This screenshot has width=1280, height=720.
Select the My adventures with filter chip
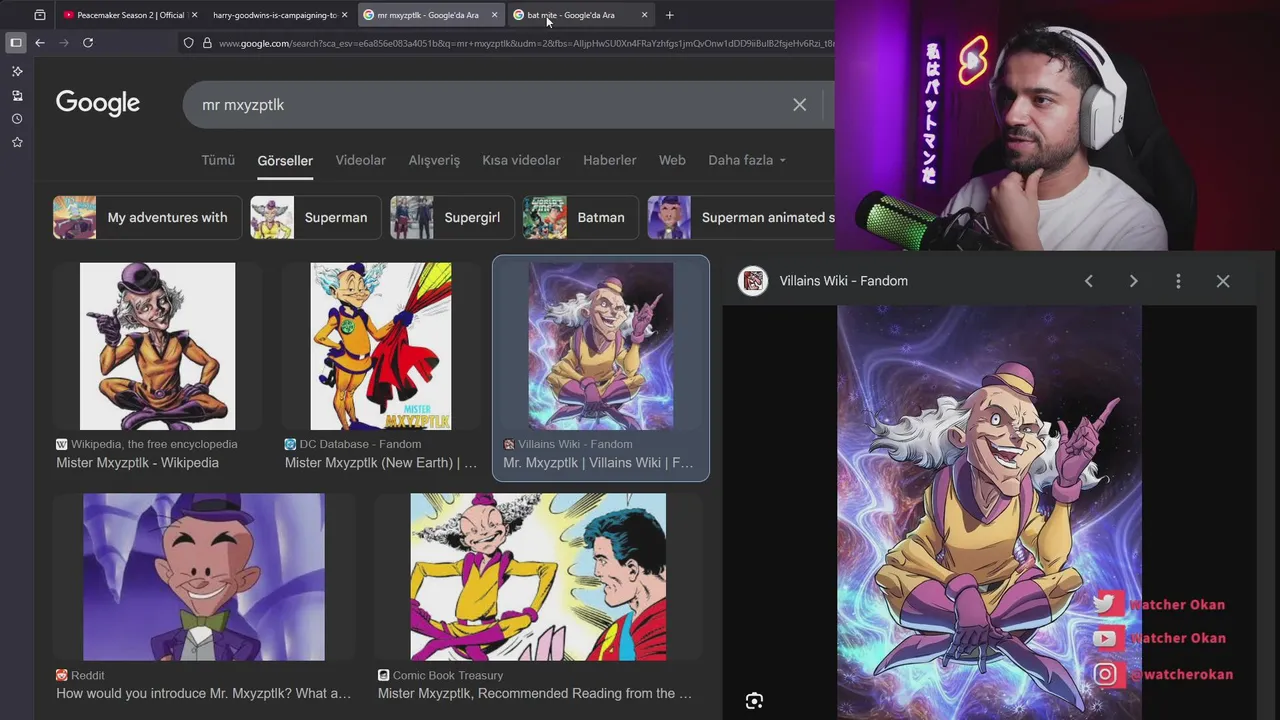click(x=147, y=218)
